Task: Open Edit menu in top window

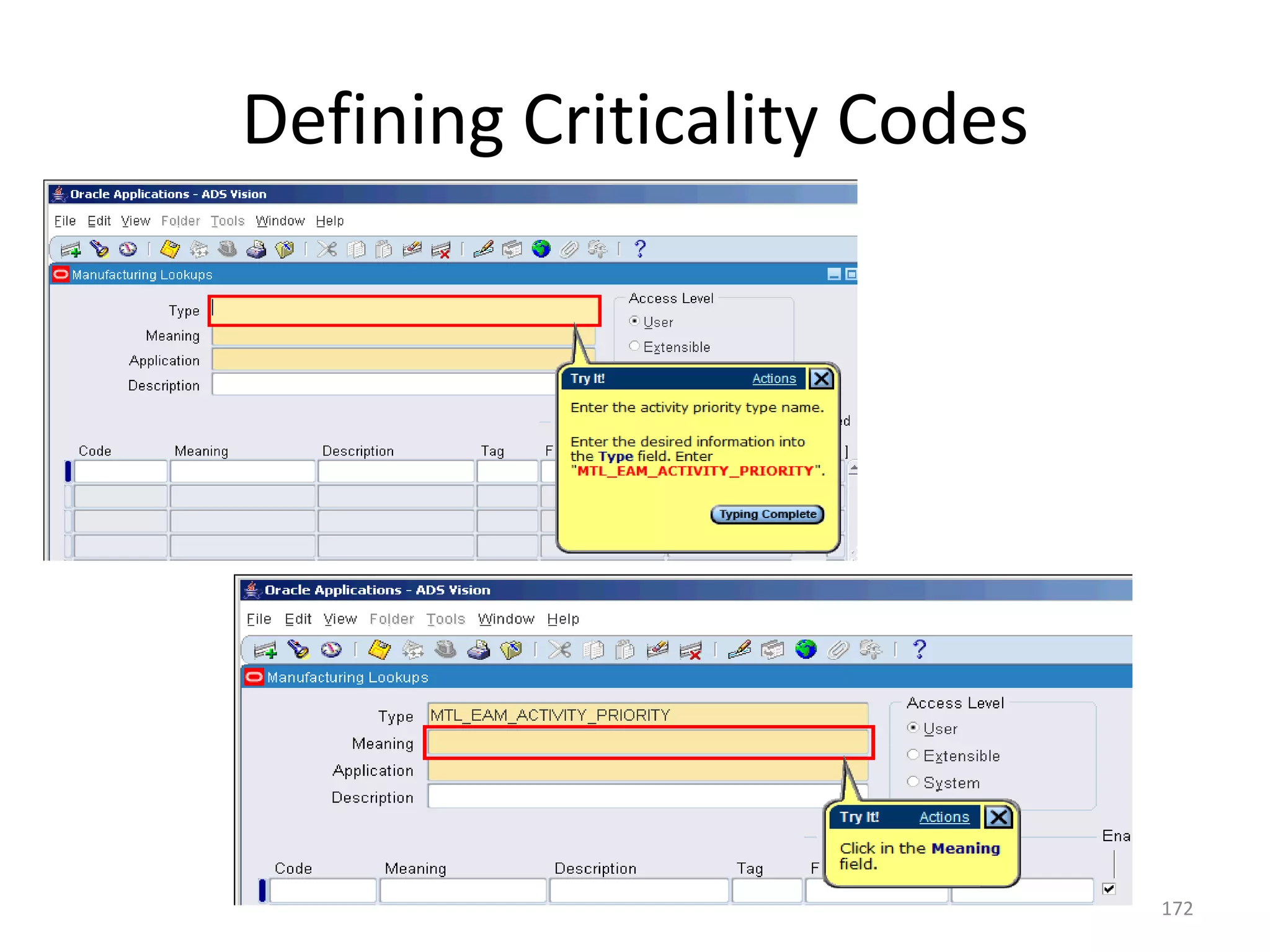Action: (x=99, y=221)
